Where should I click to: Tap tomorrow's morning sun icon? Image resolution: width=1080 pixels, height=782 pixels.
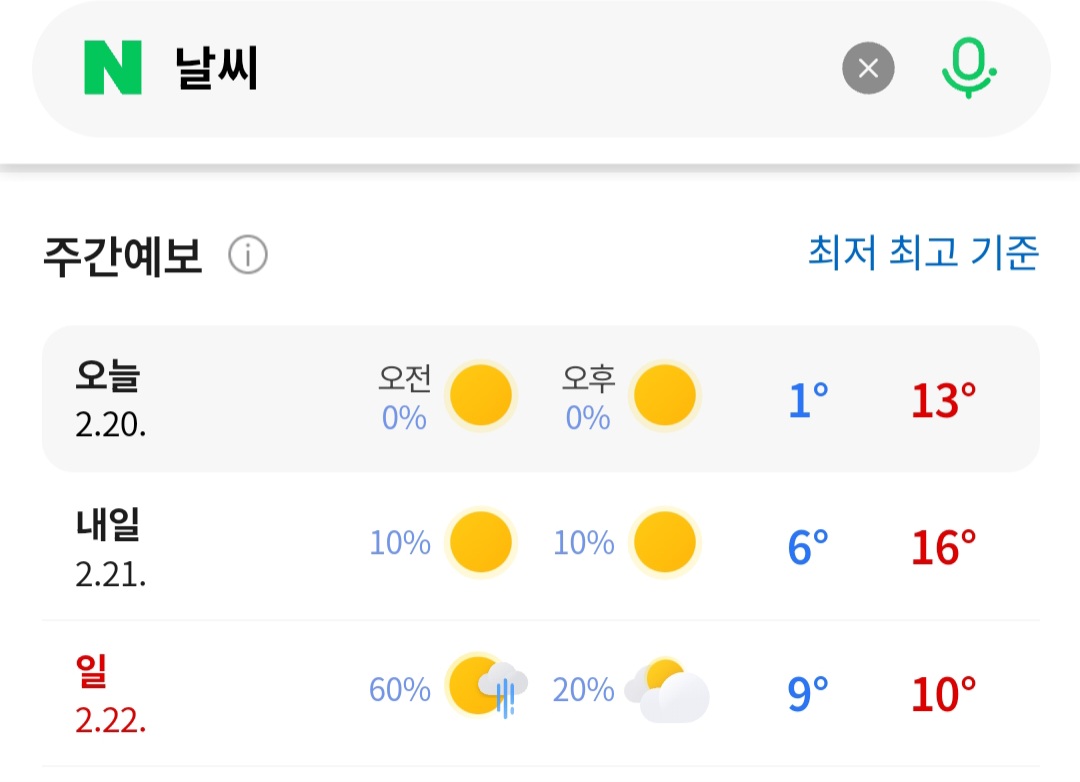pyautogui.click(x=480, y=543)
